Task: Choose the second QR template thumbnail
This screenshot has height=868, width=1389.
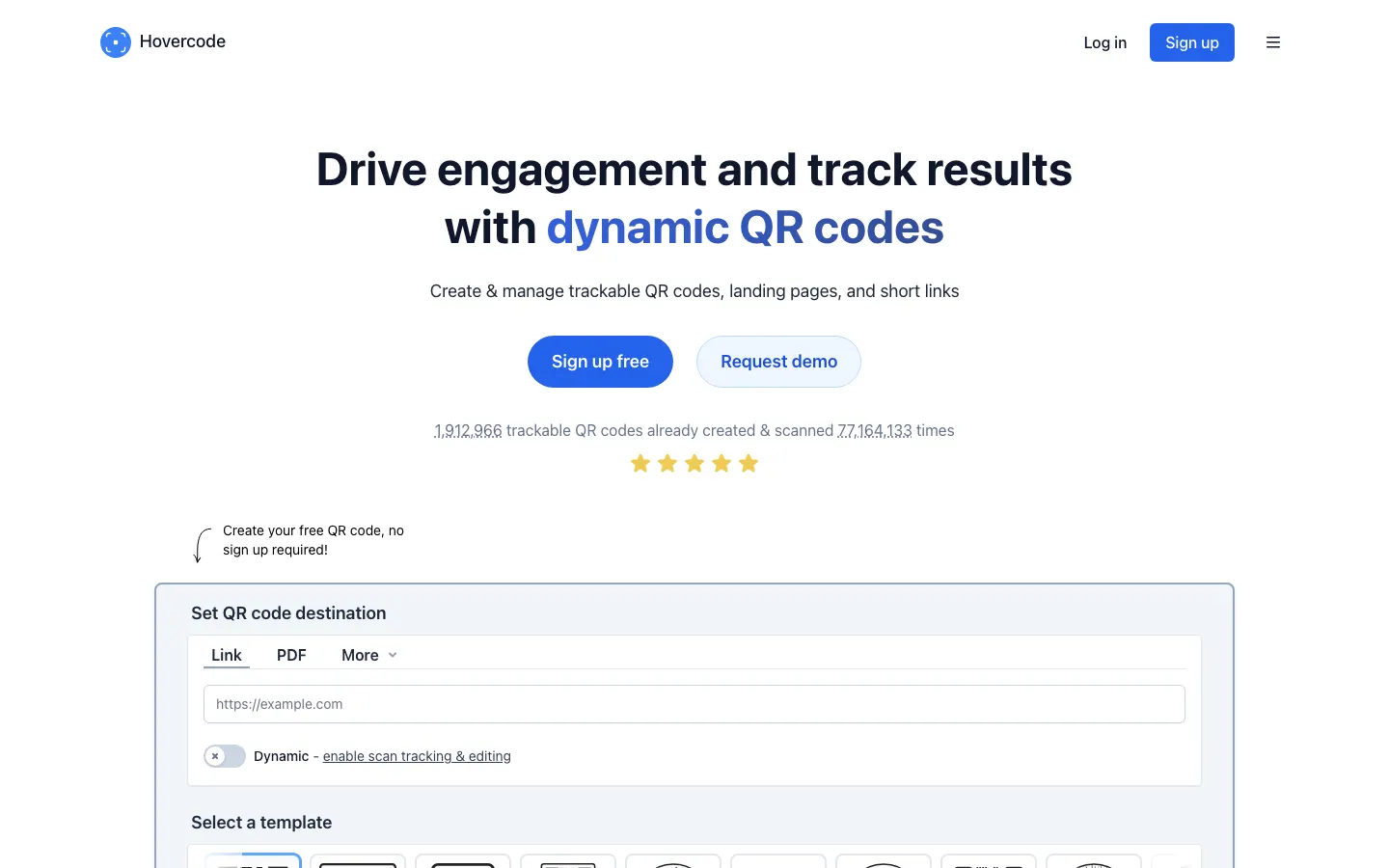Action: 358,860
